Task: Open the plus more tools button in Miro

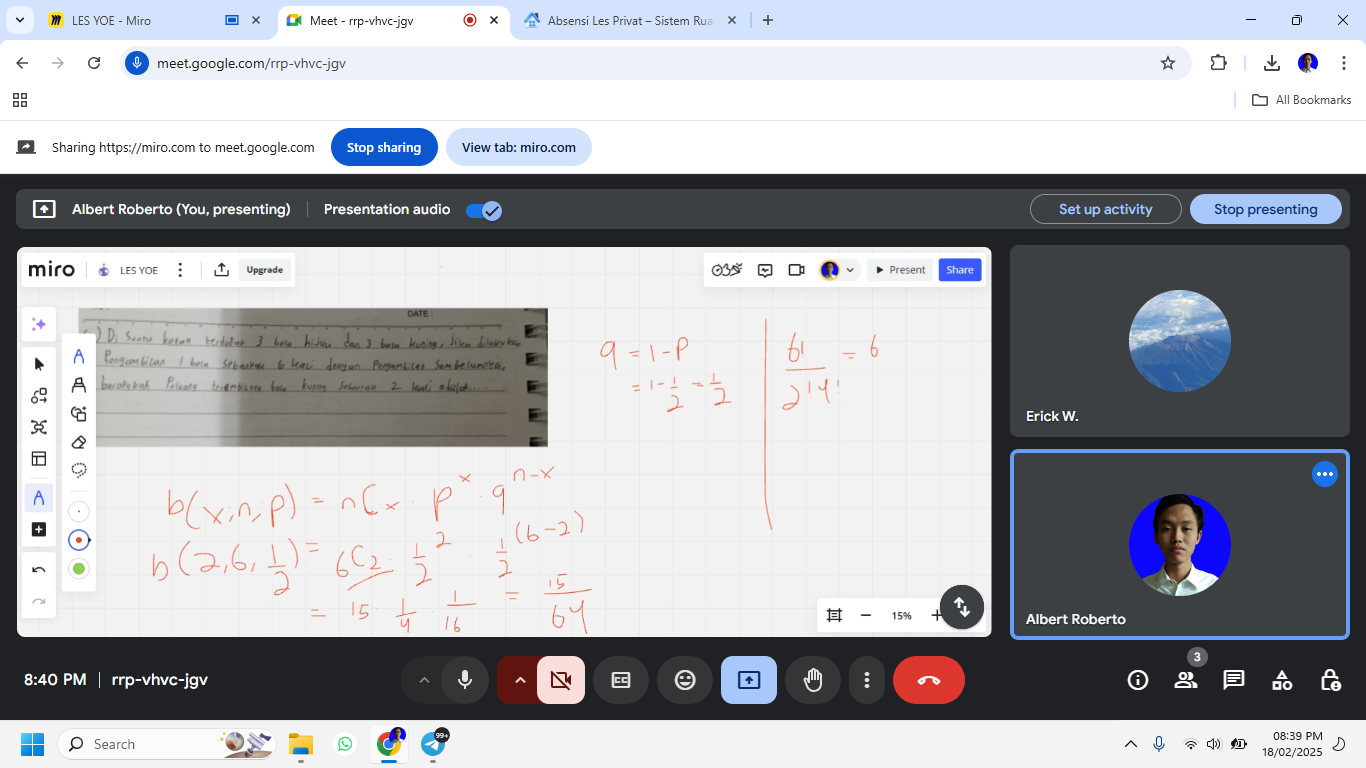Action: point(39,530)
